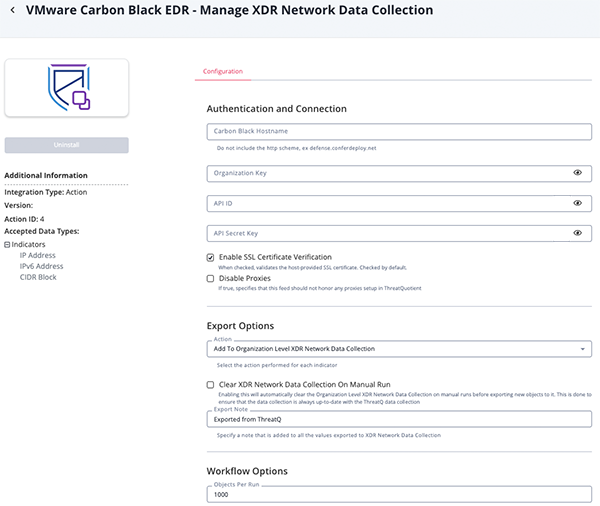Click the 'Workflow Options' heading
The height and width of the screenshot is (506, 600).
(x=247, y=471)
